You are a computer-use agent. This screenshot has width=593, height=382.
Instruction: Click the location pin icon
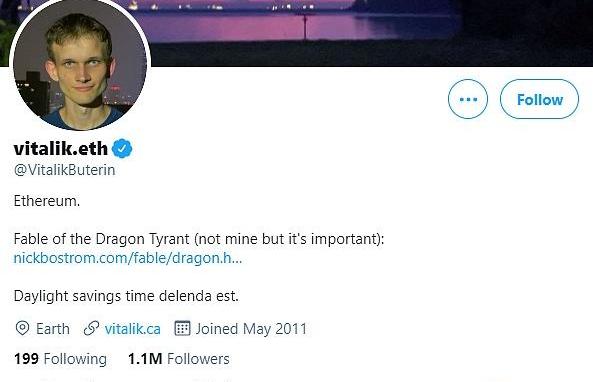(22, 328)
